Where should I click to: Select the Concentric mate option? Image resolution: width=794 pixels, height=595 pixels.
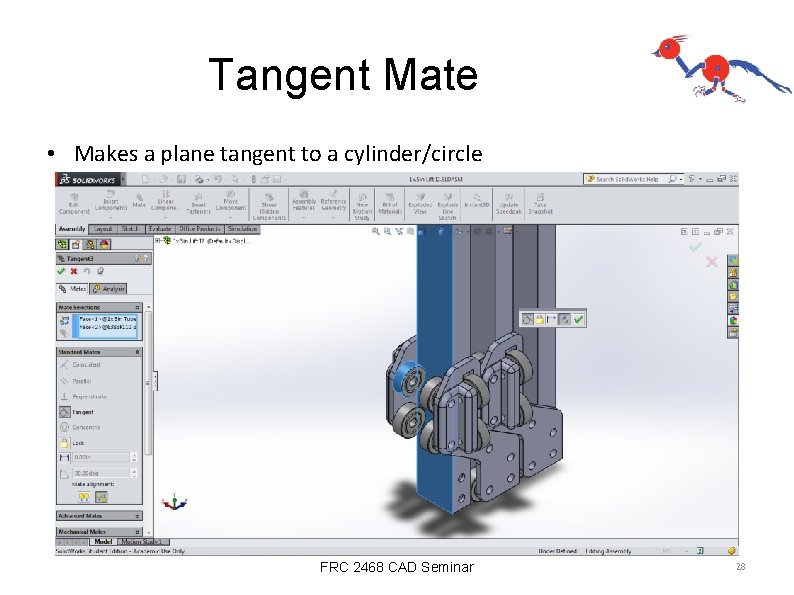point(80,427)
